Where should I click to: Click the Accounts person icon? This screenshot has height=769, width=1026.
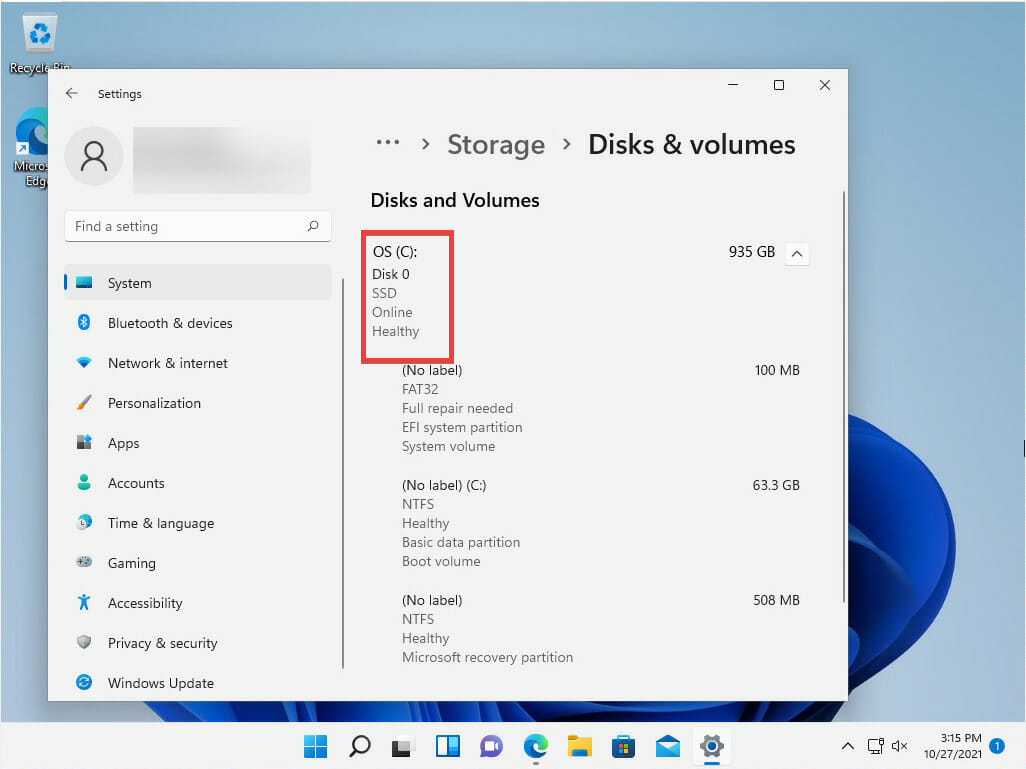(x=84, y=482)
